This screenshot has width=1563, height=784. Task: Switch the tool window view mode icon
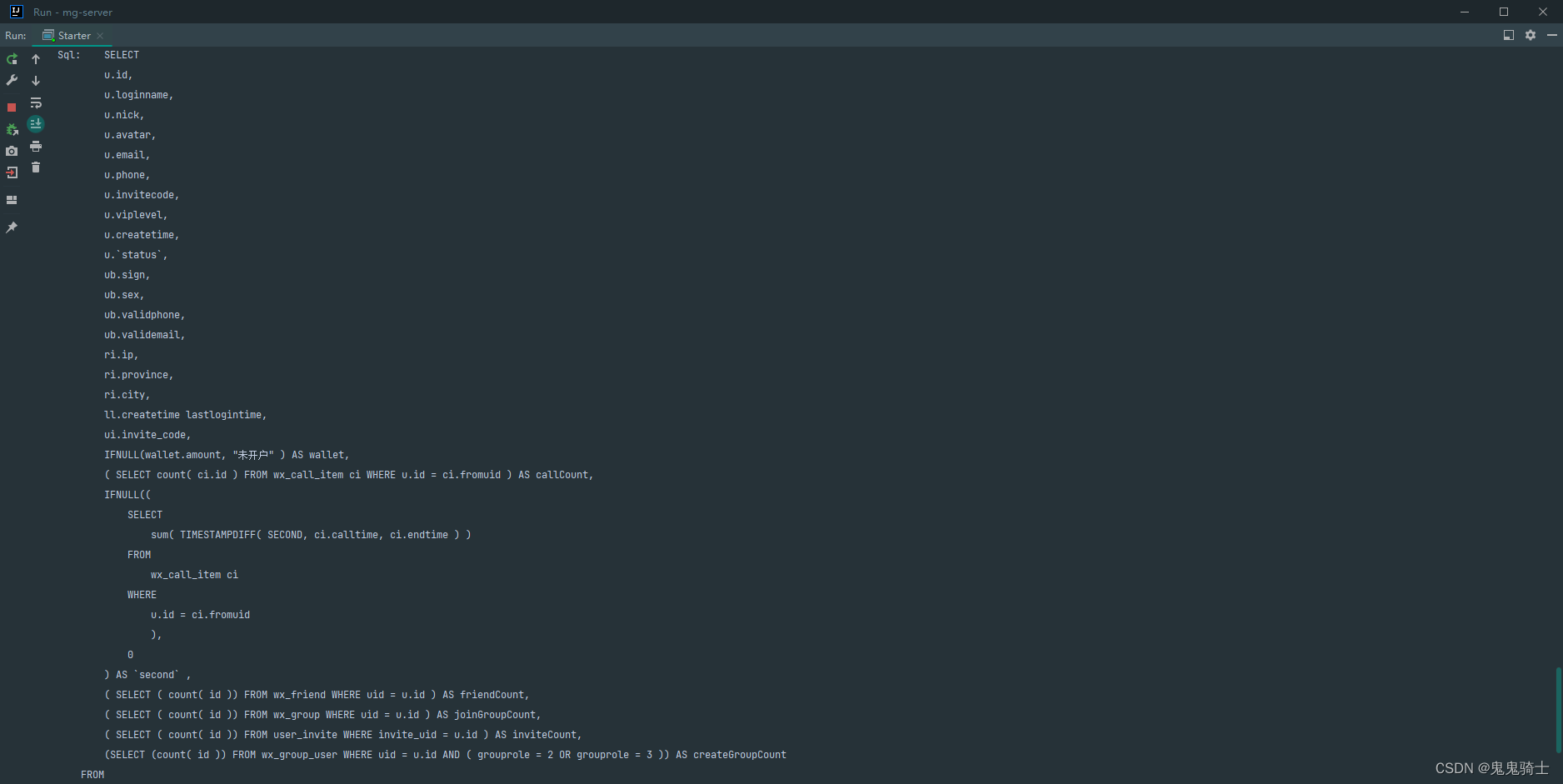1509,35
